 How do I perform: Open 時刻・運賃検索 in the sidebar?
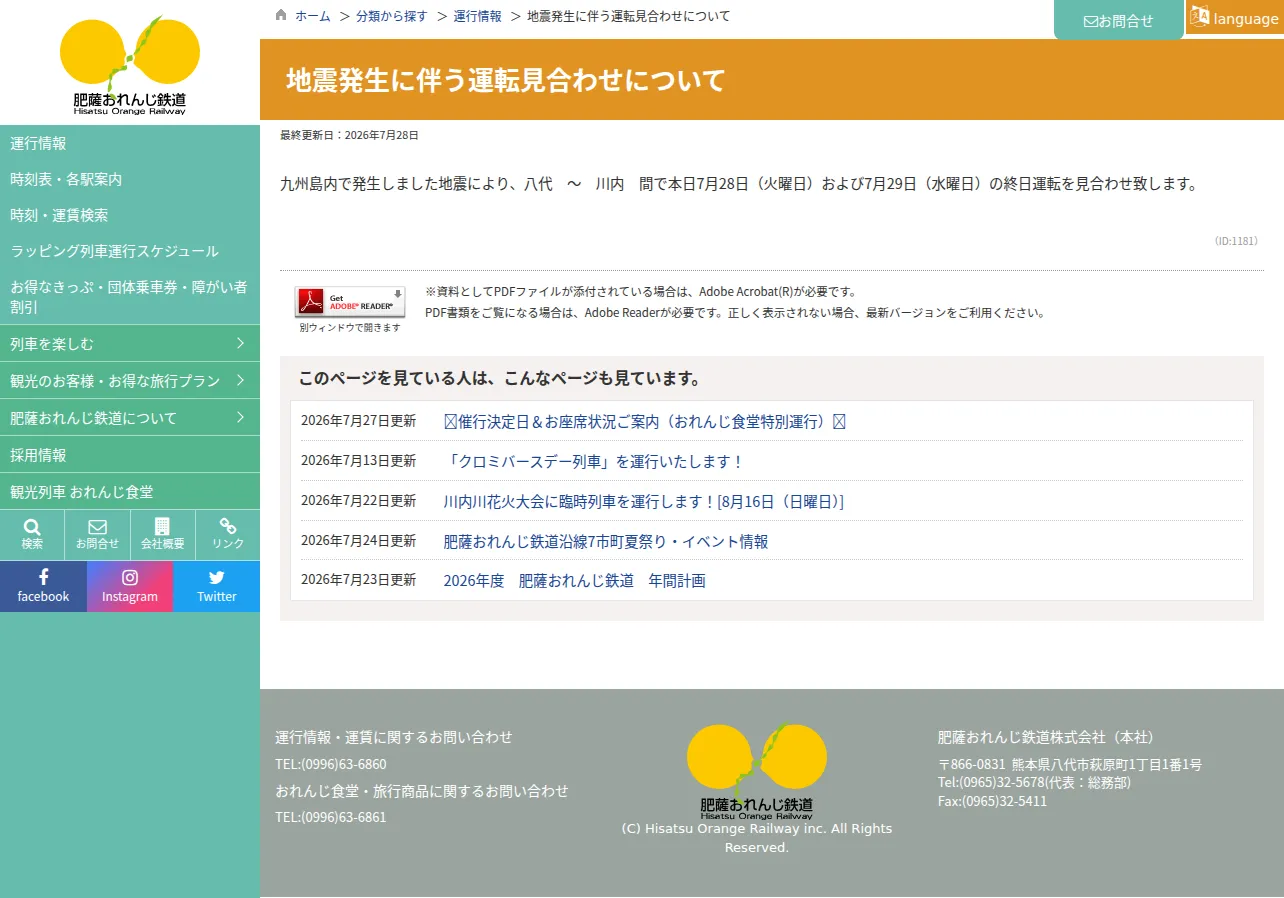[130, 215]
